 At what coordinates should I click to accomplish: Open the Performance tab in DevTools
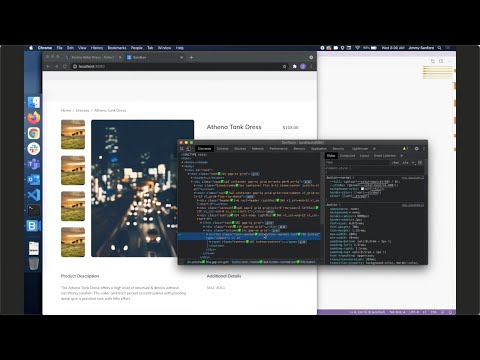coord(278,149)
